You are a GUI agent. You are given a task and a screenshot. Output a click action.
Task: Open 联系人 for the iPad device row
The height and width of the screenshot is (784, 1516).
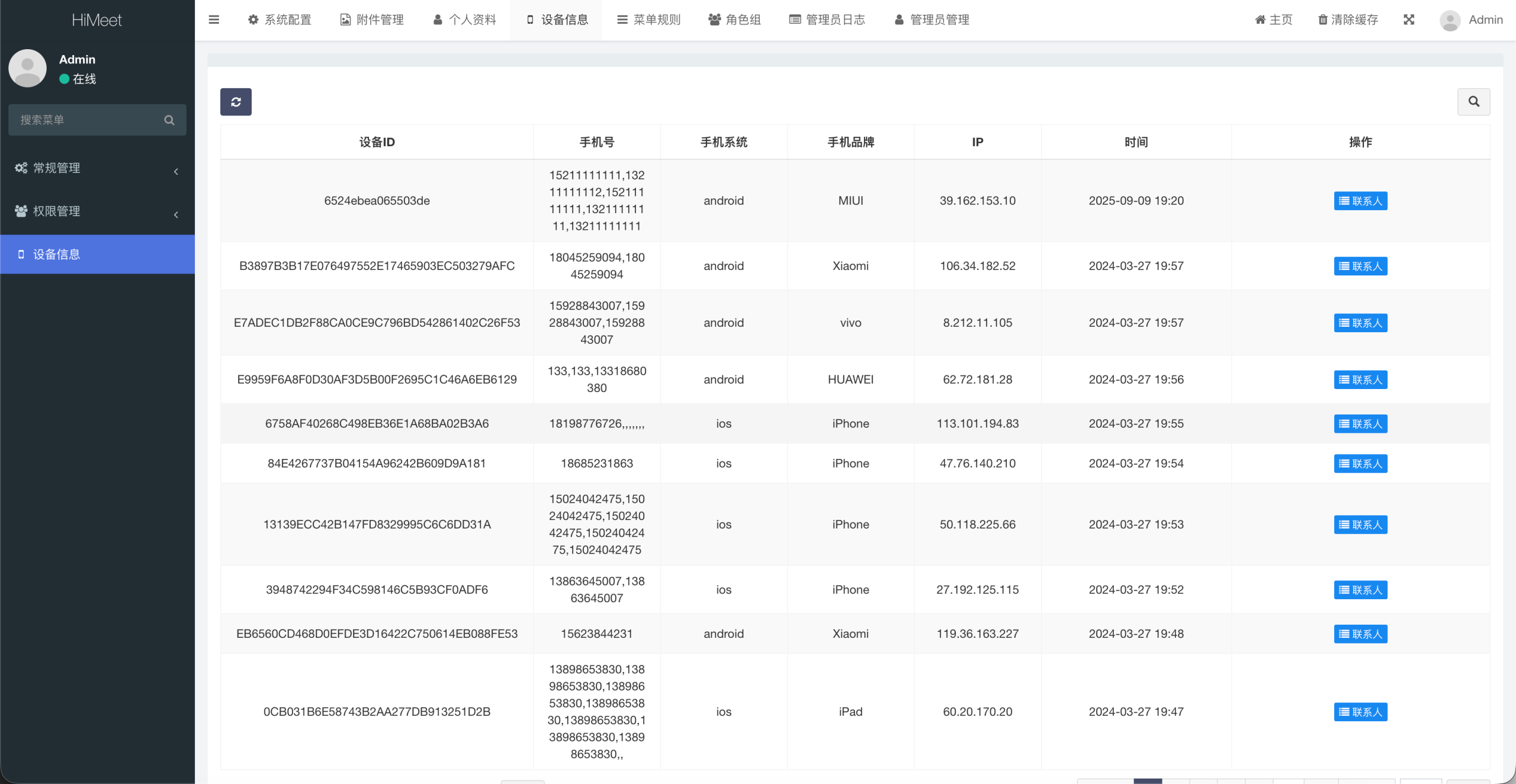[1360, 712]
